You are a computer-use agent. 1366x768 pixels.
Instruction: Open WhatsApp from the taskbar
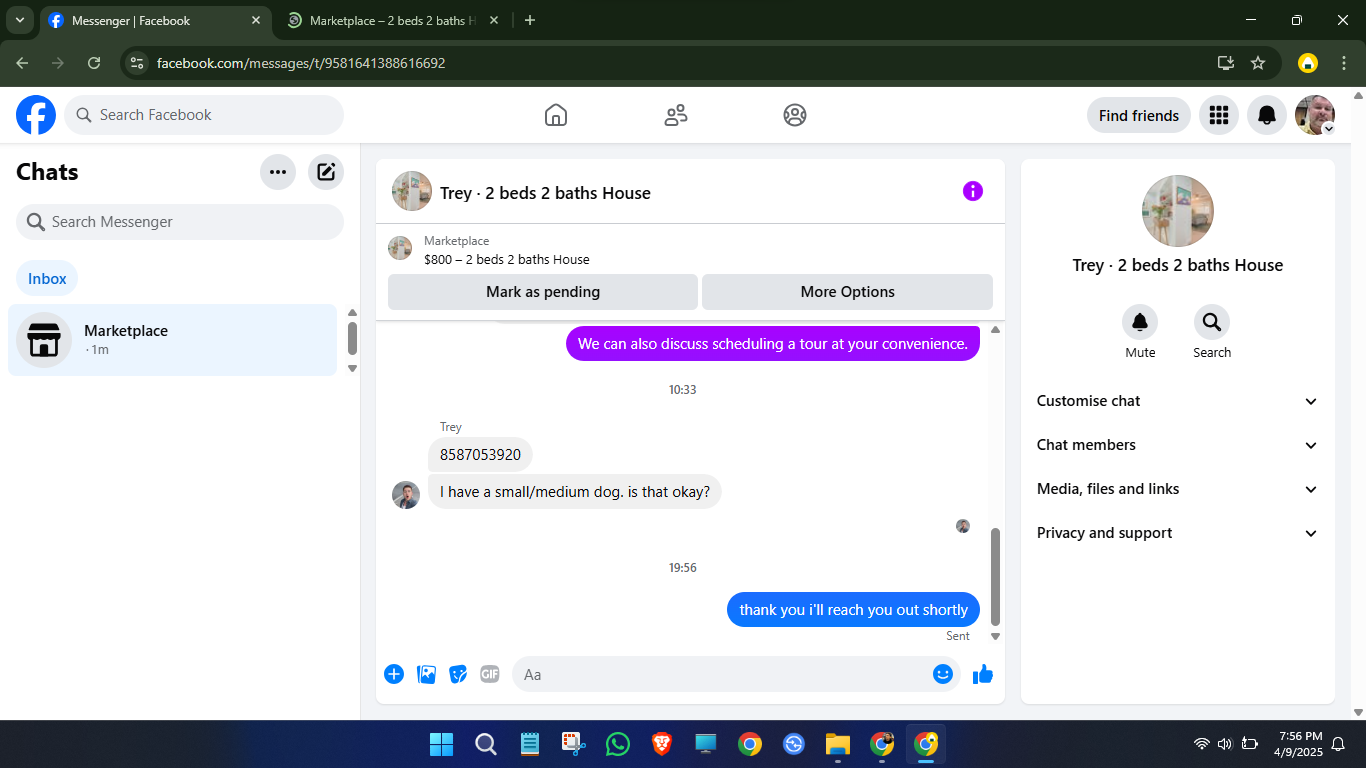point(618,744)
